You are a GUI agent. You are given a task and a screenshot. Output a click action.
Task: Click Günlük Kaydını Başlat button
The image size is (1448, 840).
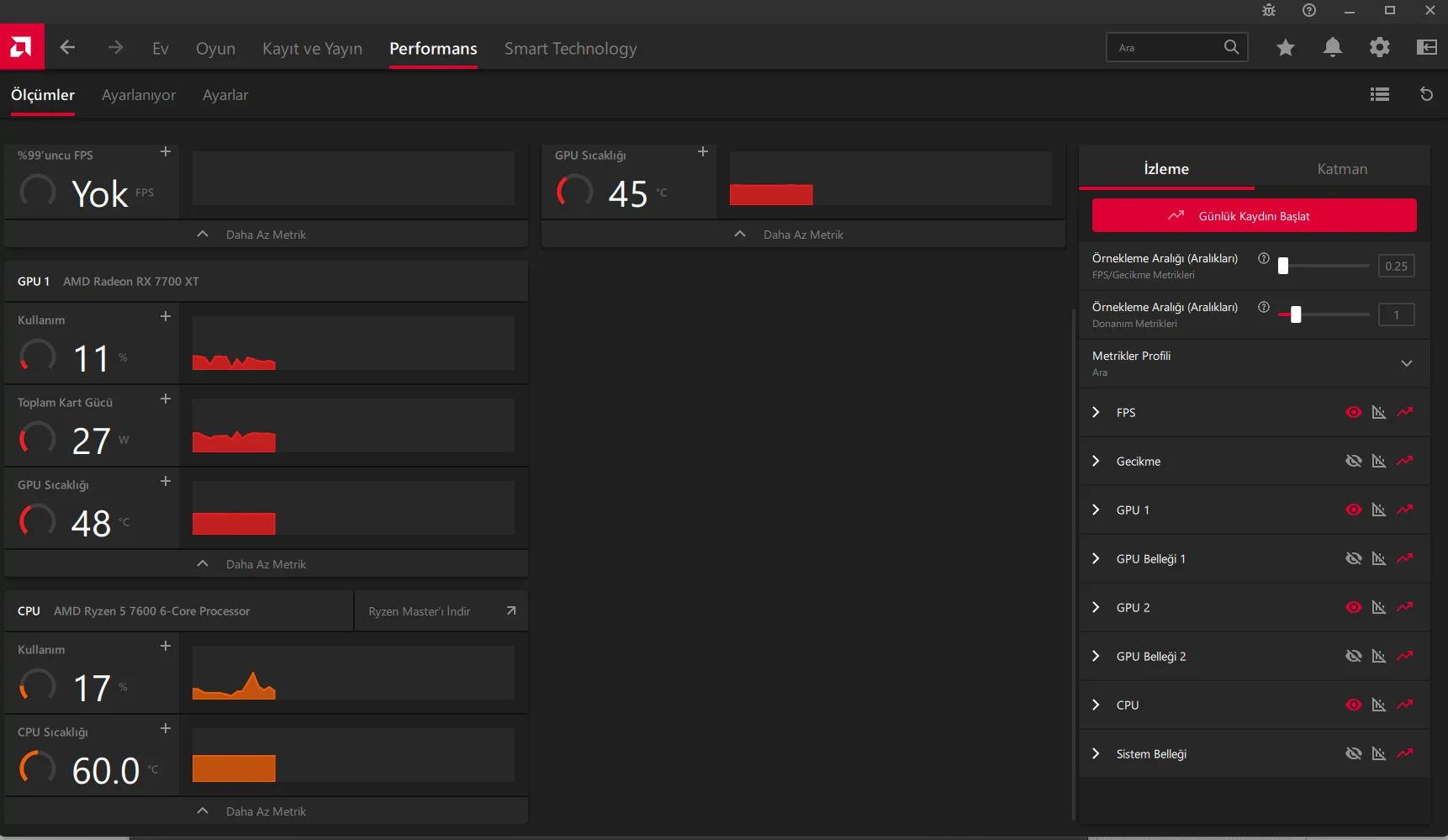pyautogui.click(x=1255, y=215)
